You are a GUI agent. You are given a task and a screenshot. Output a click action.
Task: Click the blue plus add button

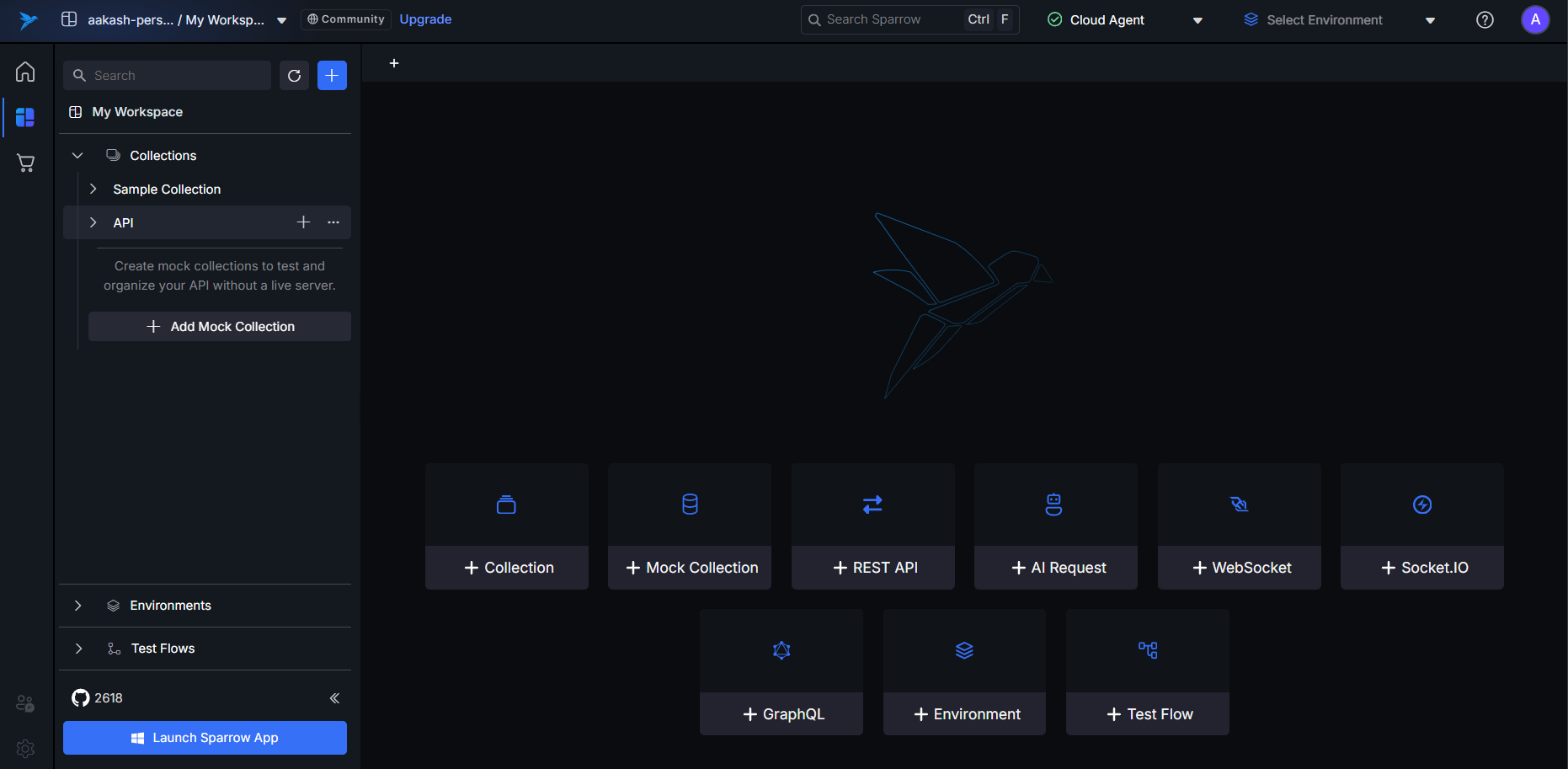[x=332, y=76]
